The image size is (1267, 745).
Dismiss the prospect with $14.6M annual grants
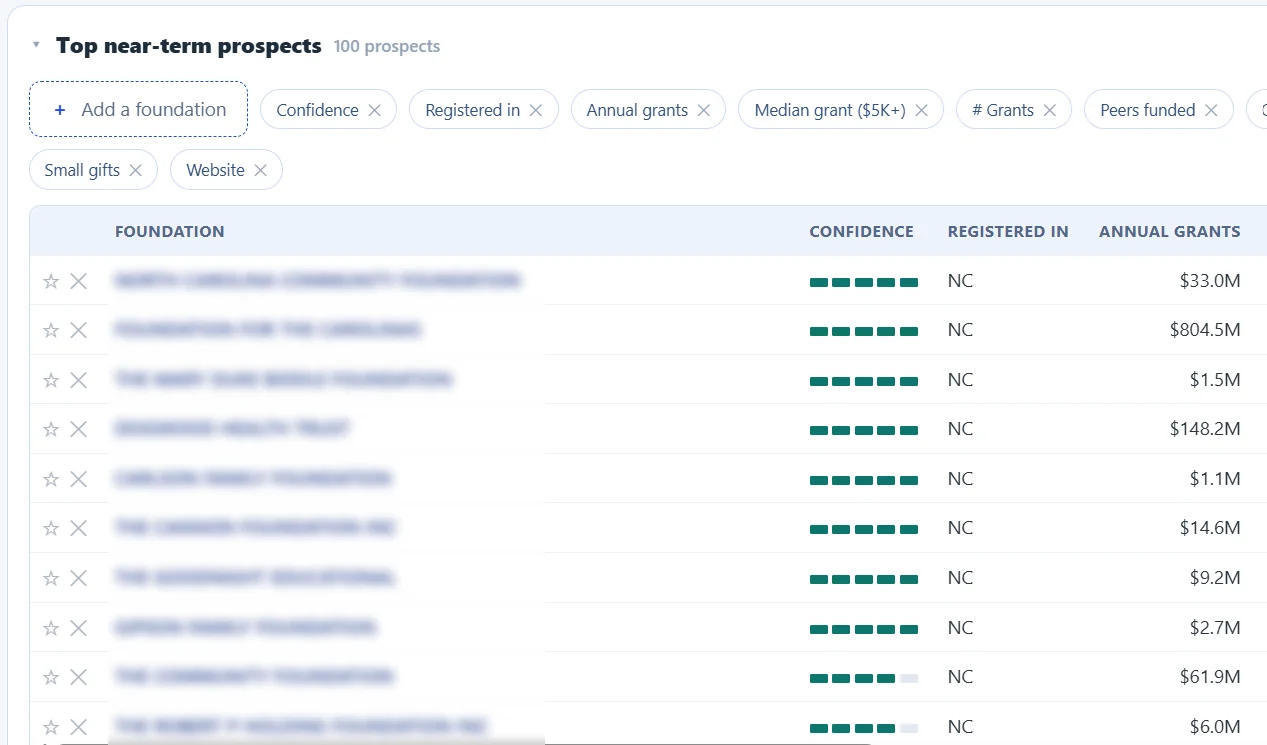click(79, 528)
